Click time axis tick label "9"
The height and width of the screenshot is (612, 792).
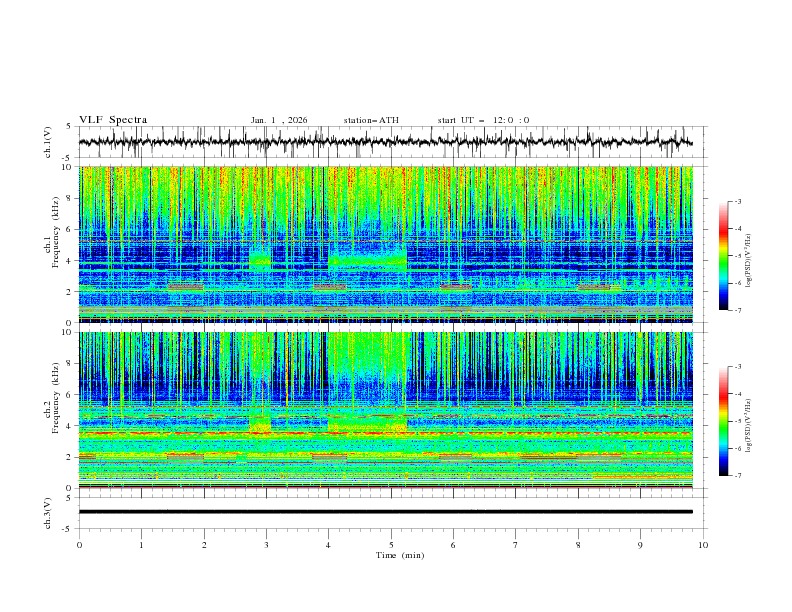click(x=640, y=545)
